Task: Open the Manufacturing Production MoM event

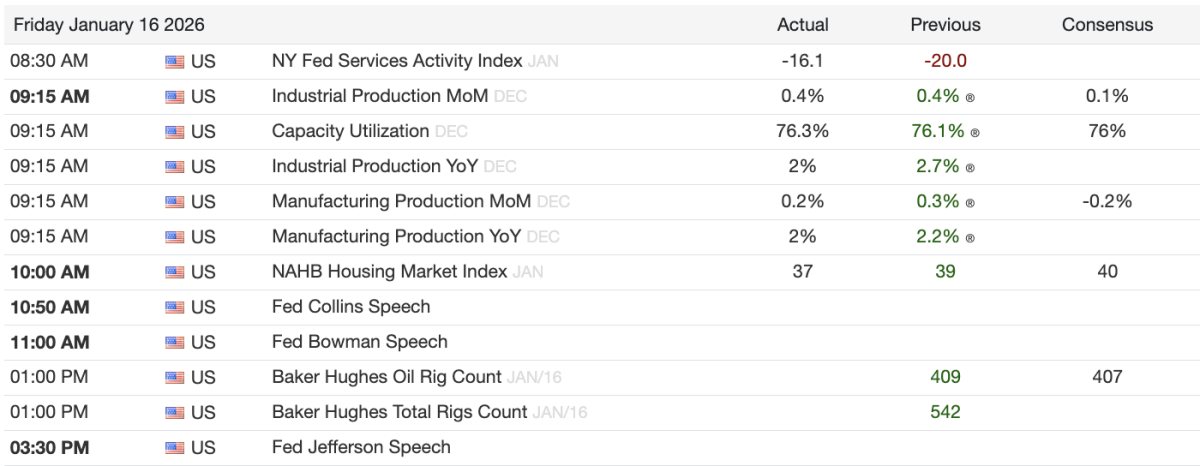Action: tap(402, 202)
